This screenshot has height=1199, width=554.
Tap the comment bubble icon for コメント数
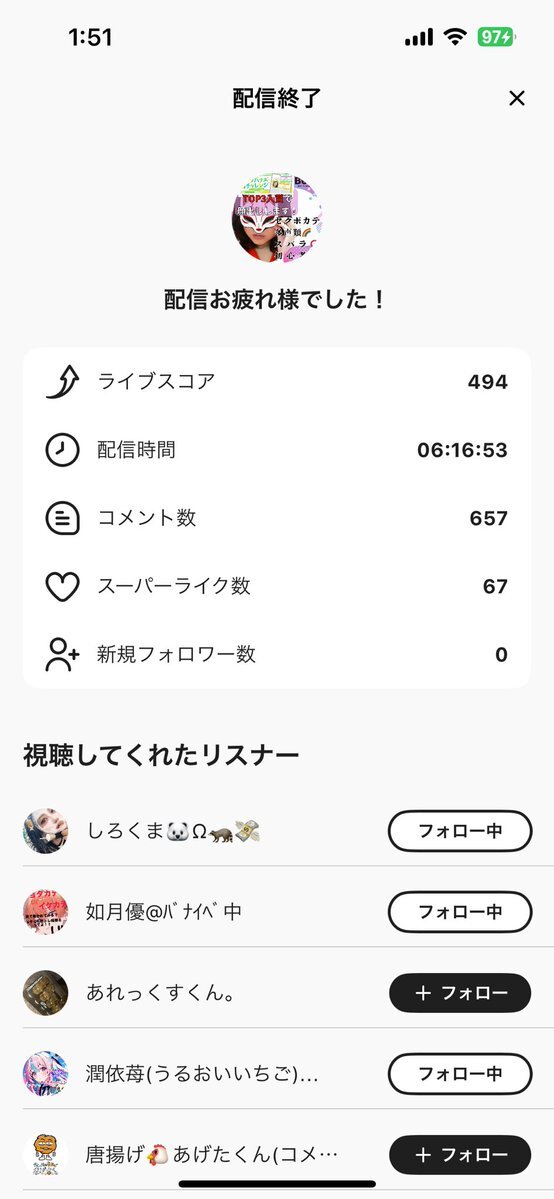(x=62, y=518)
